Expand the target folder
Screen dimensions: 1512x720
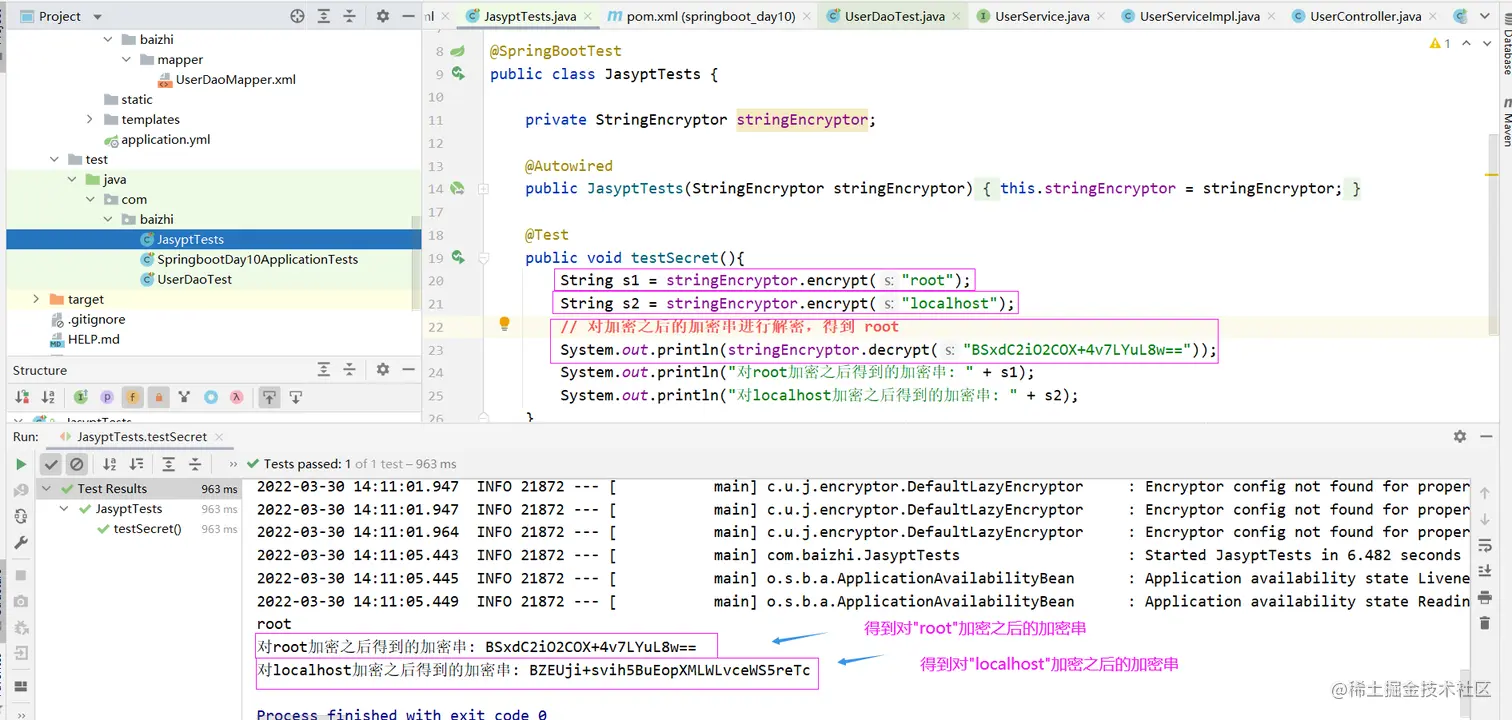click(x=36, y=299)
